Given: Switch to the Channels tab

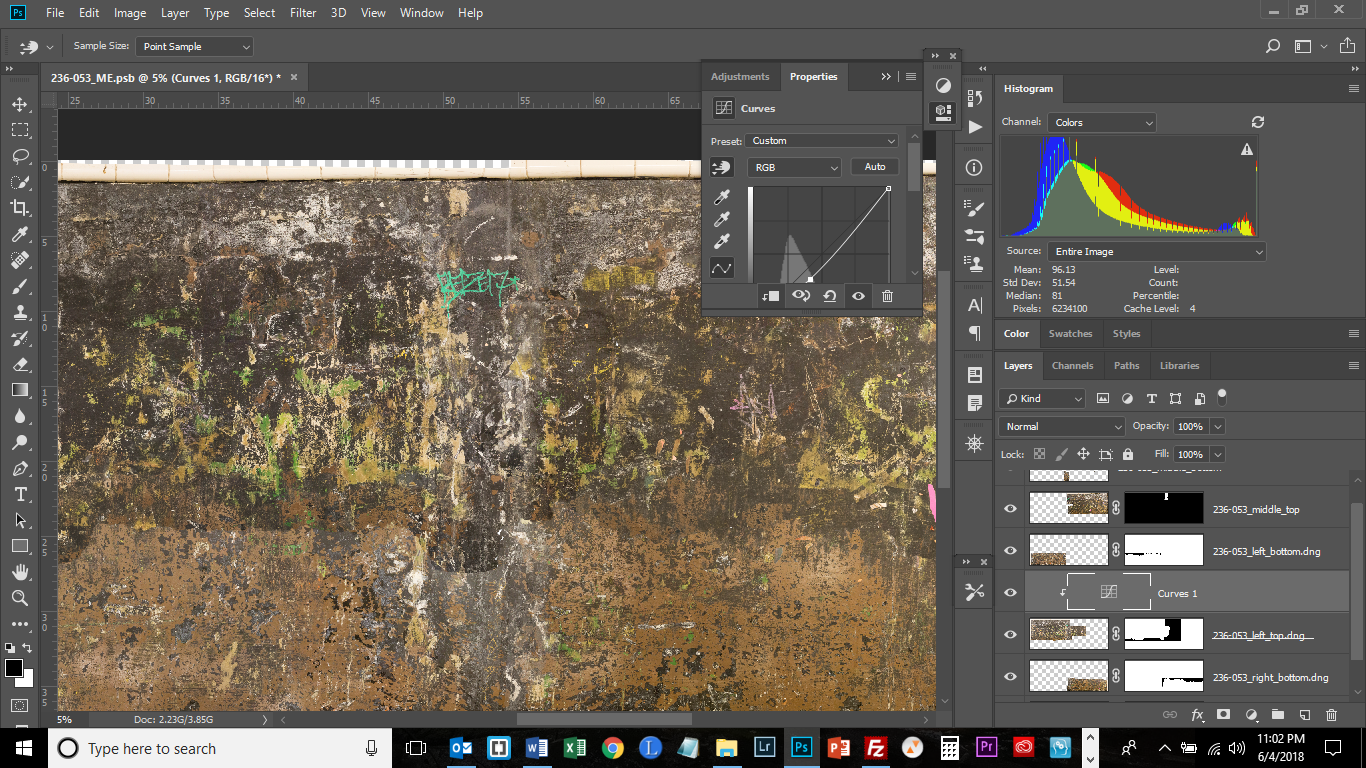Looking at the screenshot, I should pyautogui.click(x=1072, y=366).
